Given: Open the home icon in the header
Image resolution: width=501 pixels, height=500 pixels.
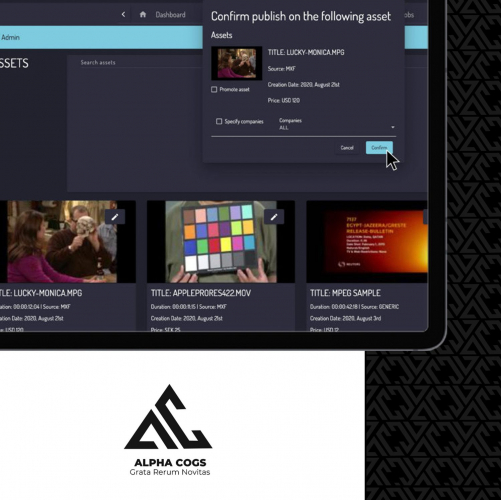Looking at the screenshot, I should (x=143, y=15).
